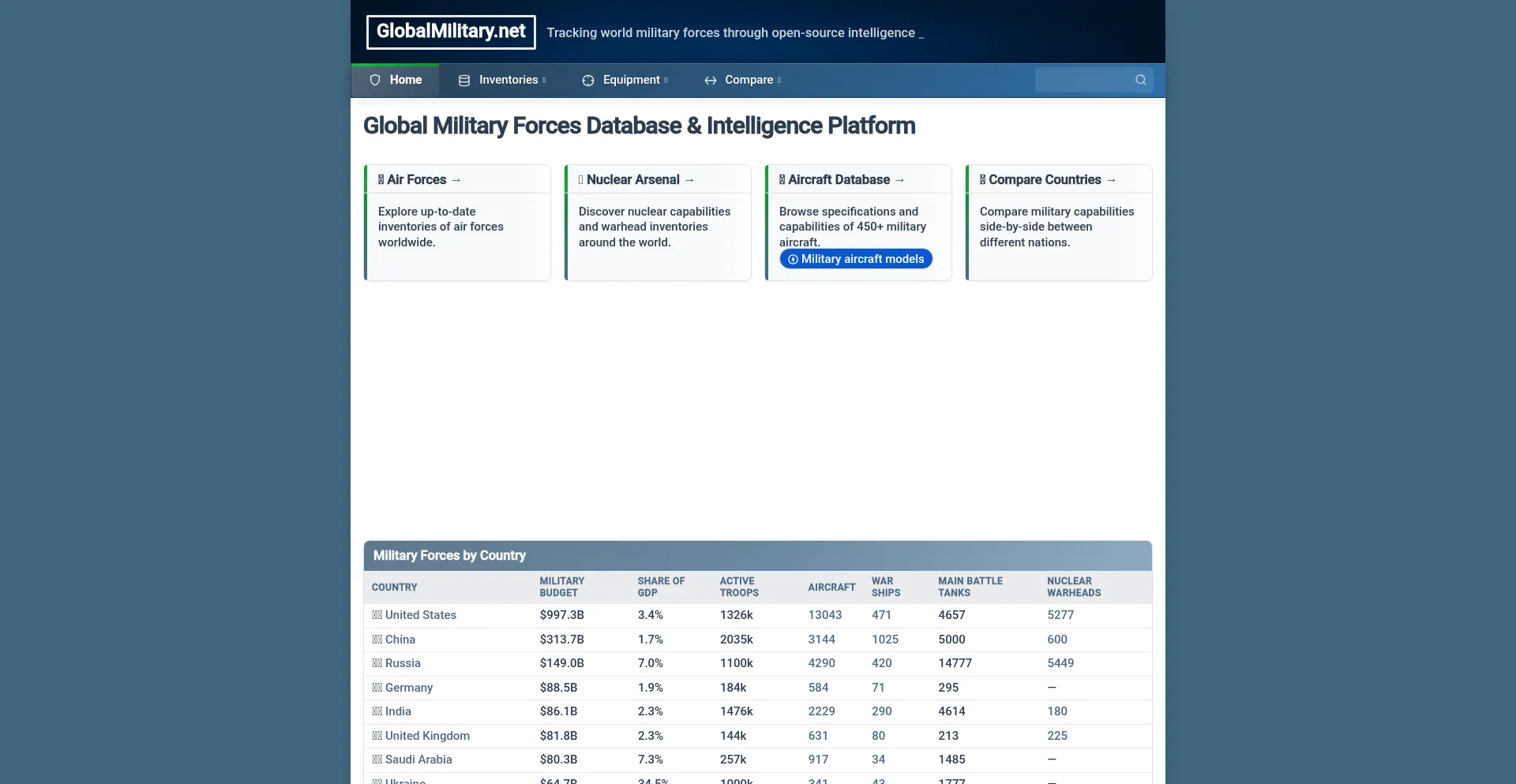
Task: Open the Aircraft Database card heading
Action: (839, 180)
